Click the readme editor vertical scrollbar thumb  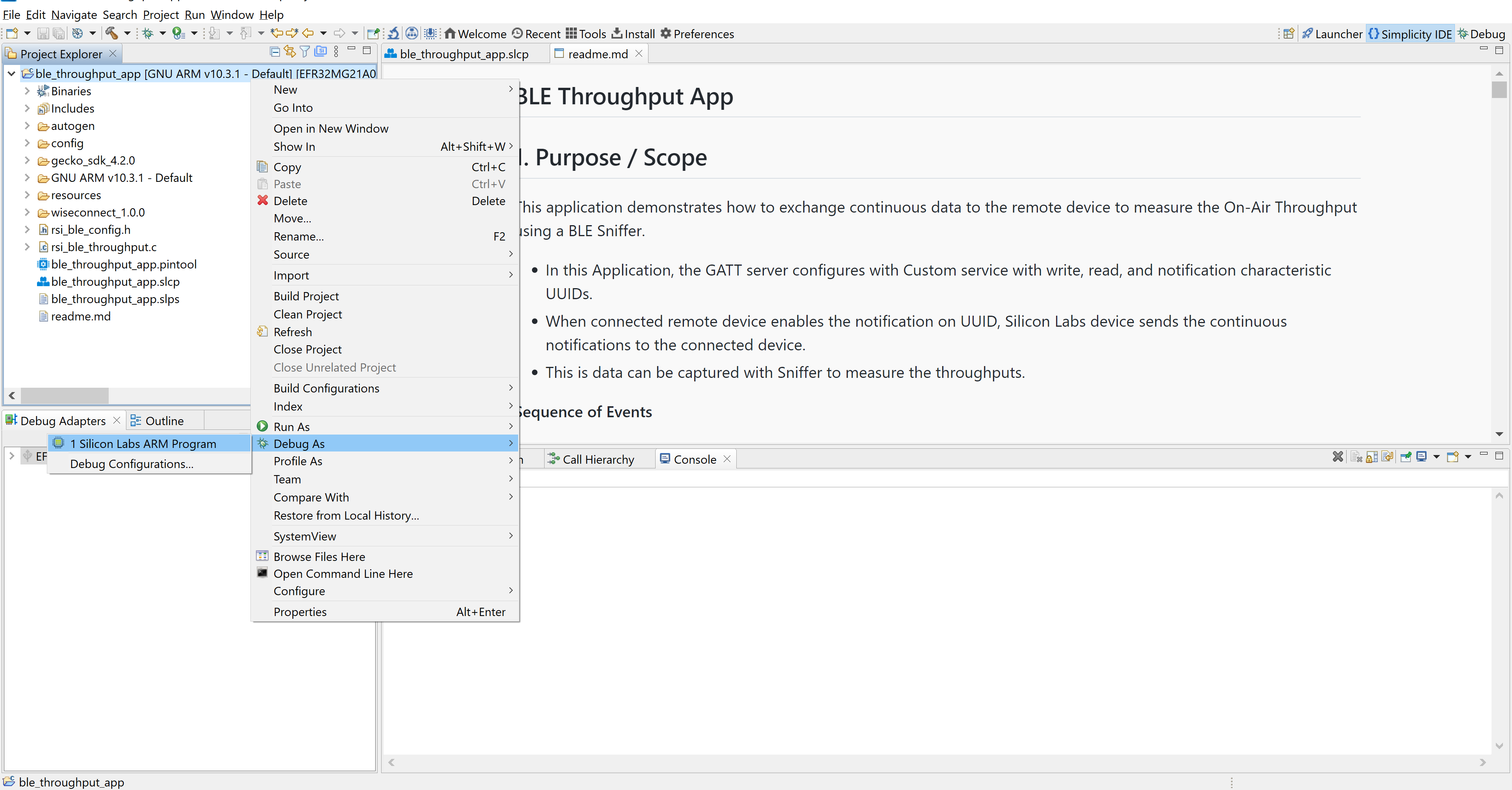click(1499, 90)
